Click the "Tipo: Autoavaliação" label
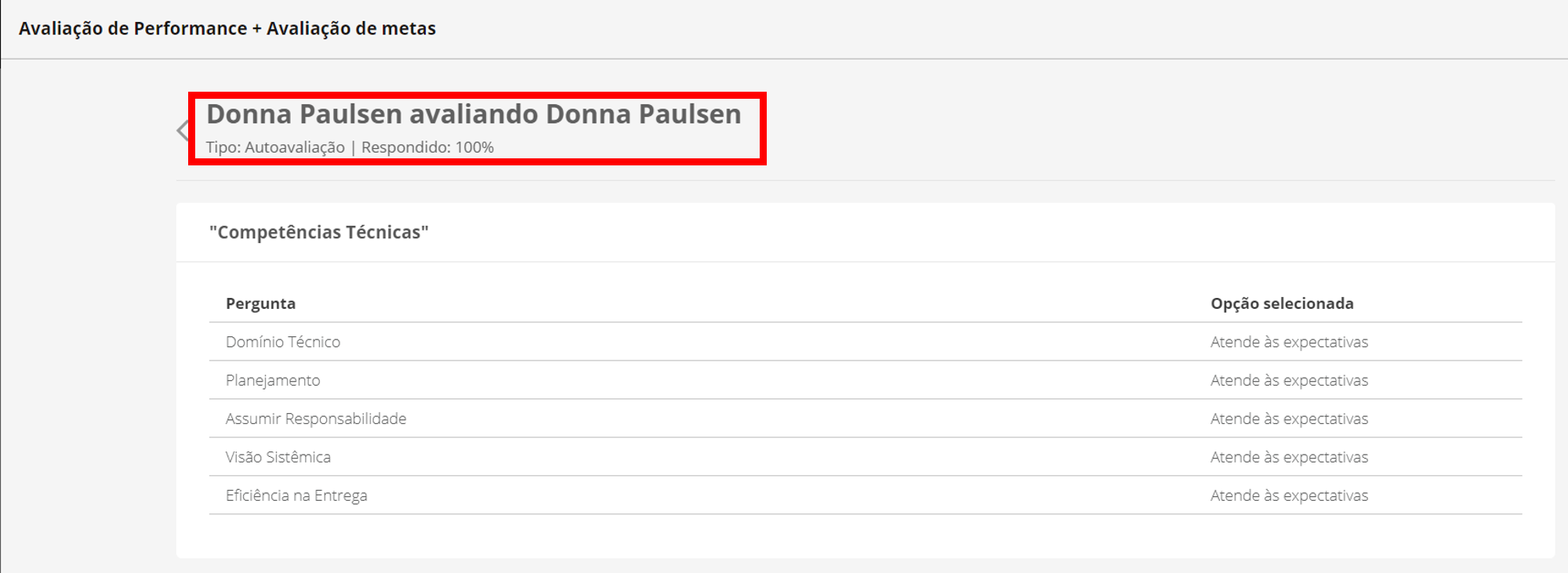The height and width of the screenshot is (573, 1568). tap(275, 147)
